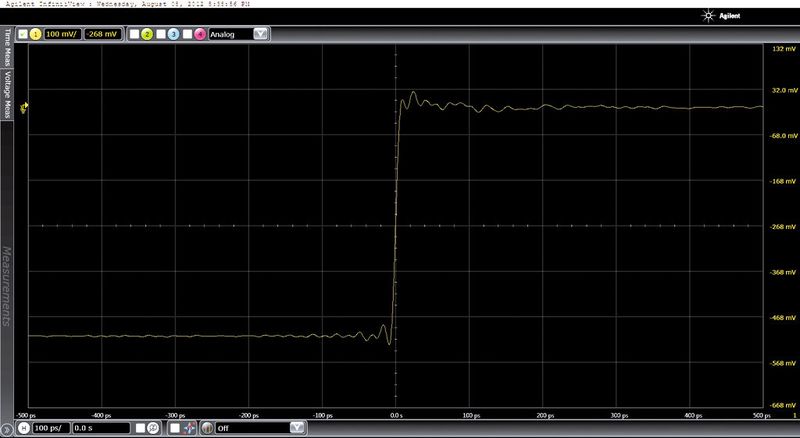Image resolution: width=800 pixels, height=438 pixels.
Task: Click the 132 mV axis label
Action: [x=785, y=49]
